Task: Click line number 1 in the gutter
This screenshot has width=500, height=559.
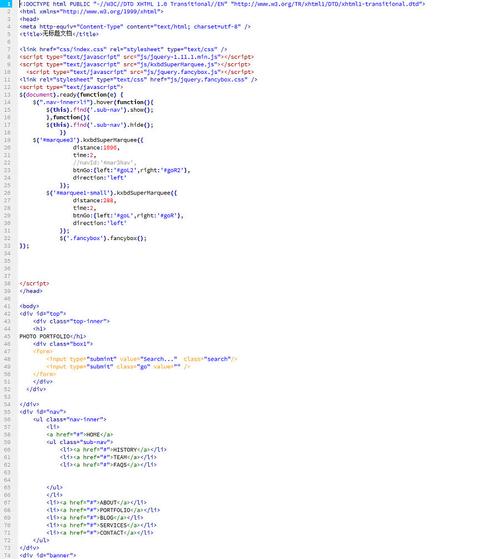Action: point(9,4)
